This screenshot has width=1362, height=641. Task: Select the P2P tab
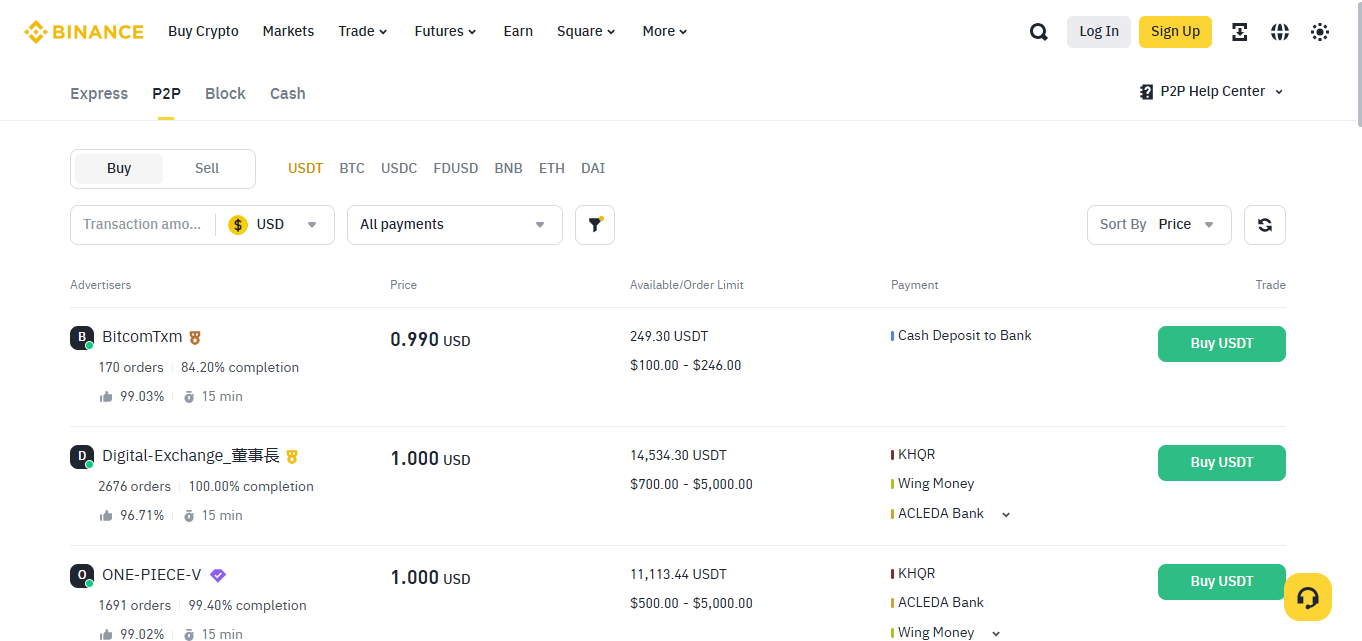point(166,94)
